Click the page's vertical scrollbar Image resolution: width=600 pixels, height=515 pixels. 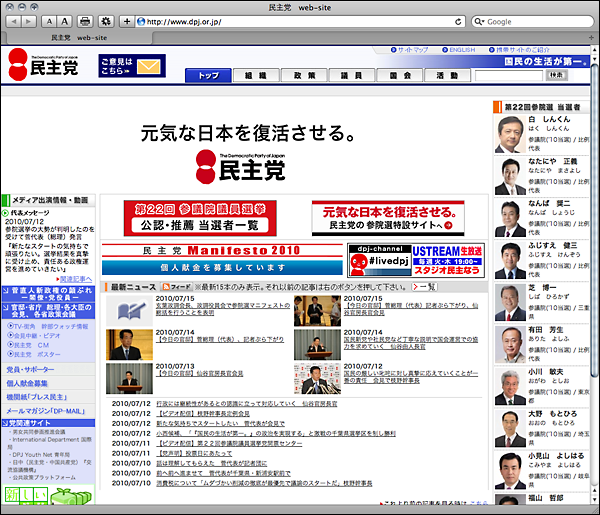[x=594, y=250]
